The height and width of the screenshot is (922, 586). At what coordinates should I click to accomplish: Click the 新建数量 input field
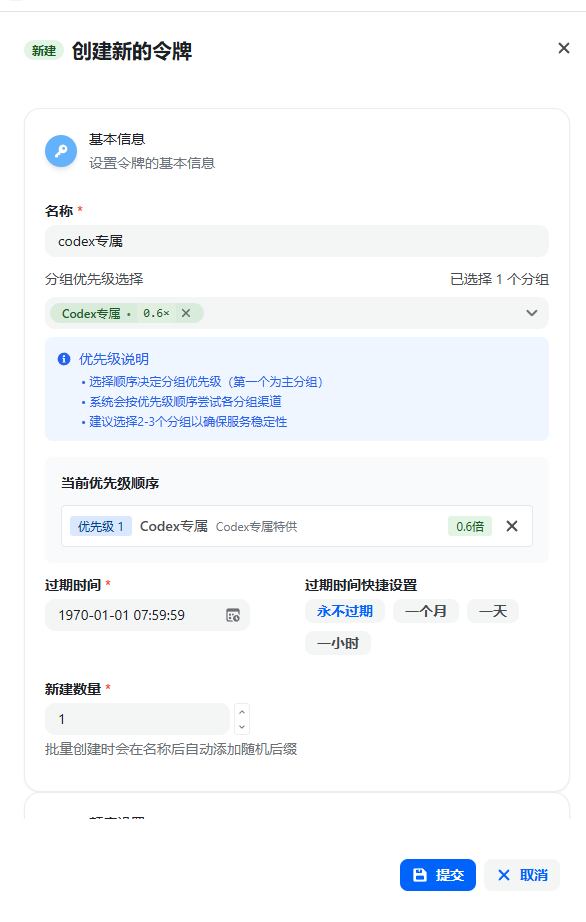pos(138,719)
